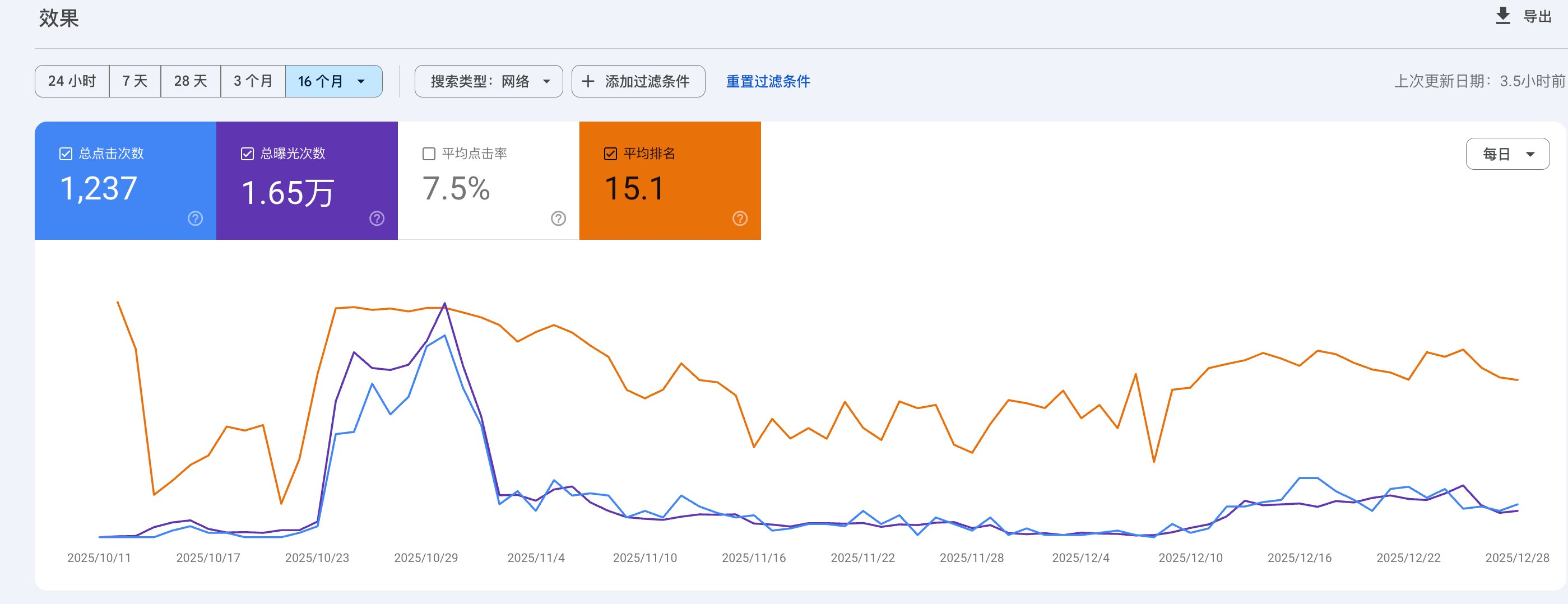Switch to the 7 天 range
1568x604 pixels.
point(134,82)
